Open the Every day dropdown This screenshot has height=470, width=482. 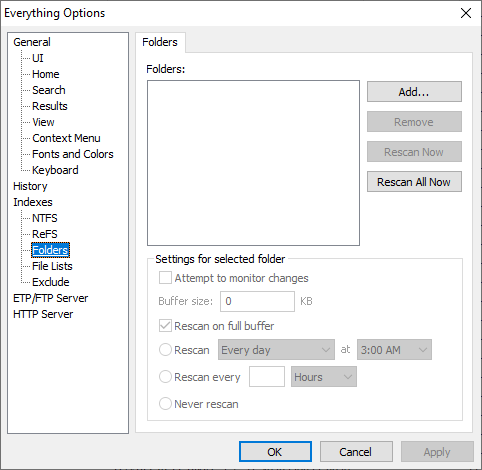(276, 350)
